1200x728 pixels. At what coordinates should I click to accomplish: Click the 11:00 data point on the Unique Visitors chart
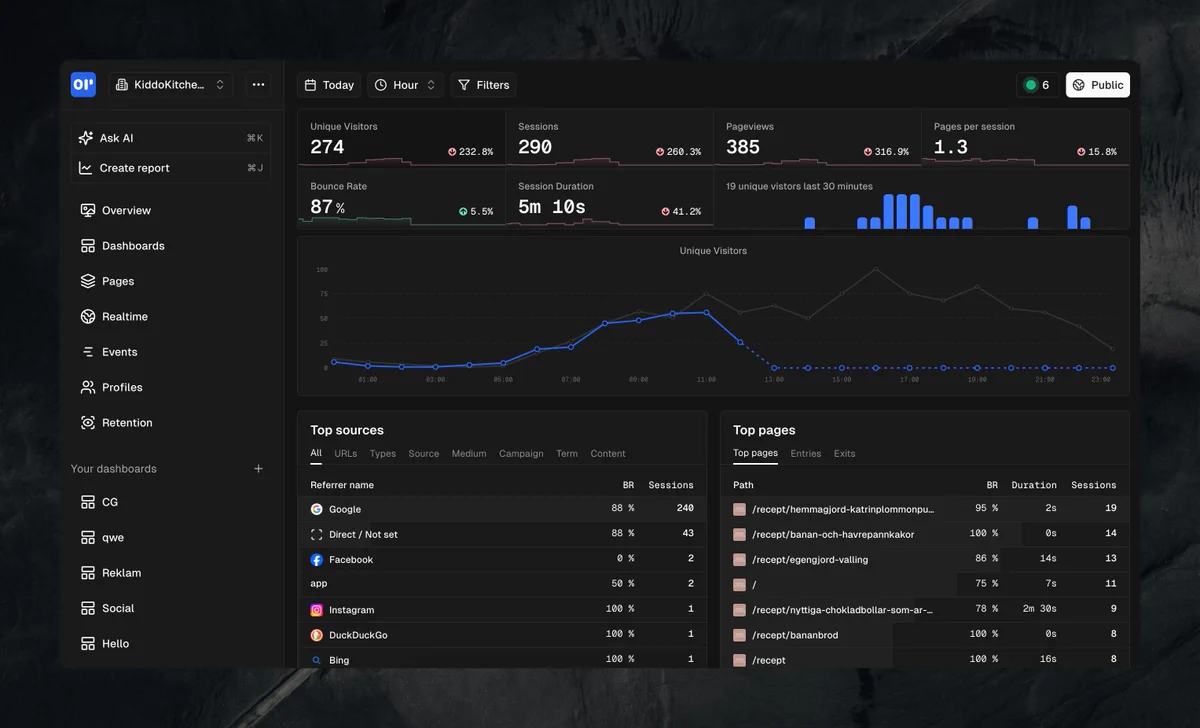click(x=707, y=312)
